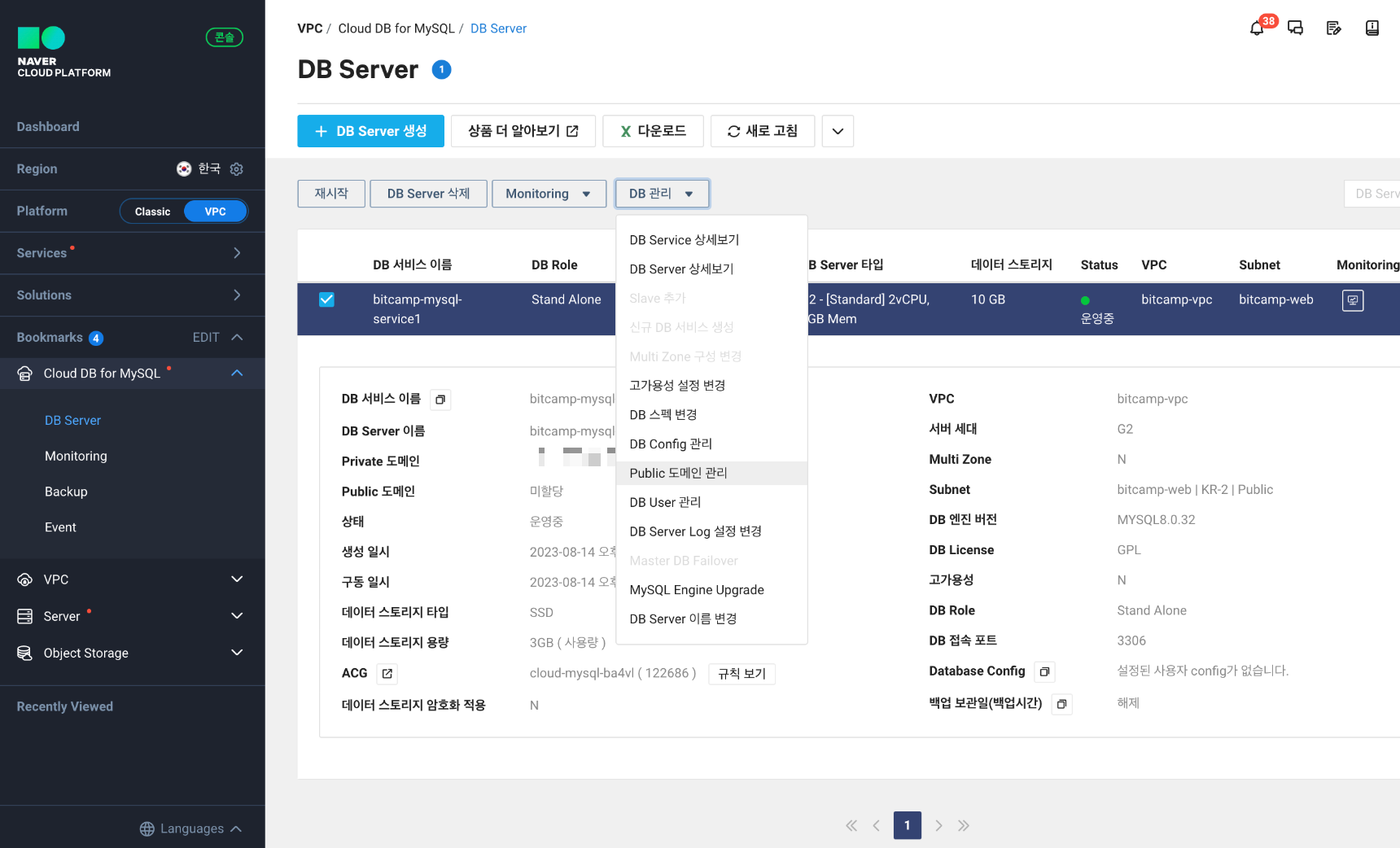1400x848 pixels.
Task: Select MySQL Engine Upgrade menu item
Action: pos(712,590)
